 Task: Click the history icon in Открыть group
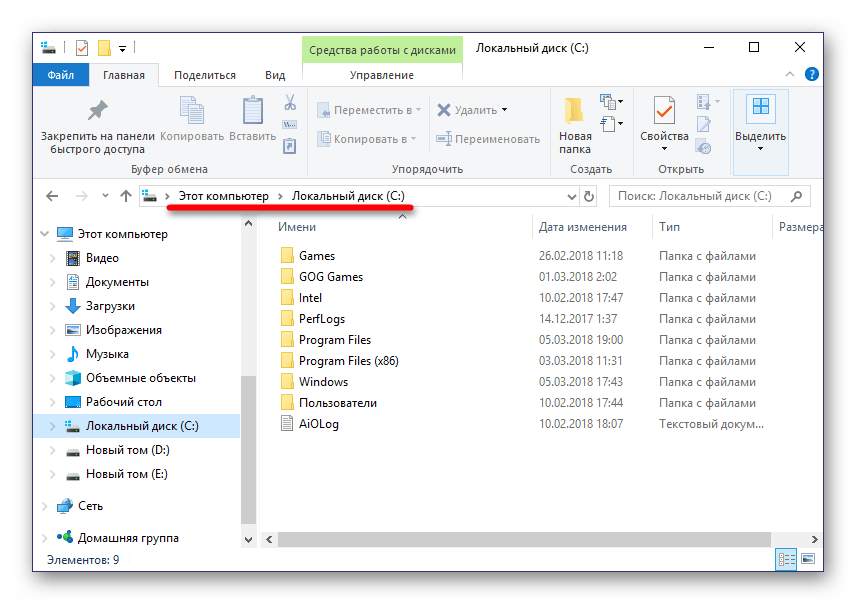pyautogui.click(x=704, y=146)
